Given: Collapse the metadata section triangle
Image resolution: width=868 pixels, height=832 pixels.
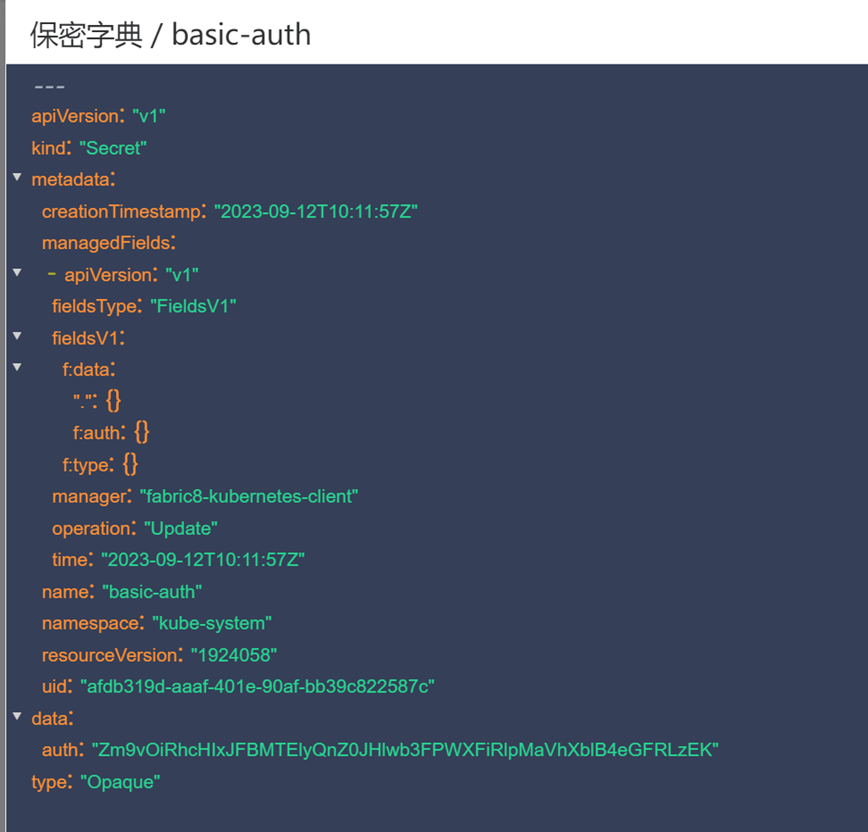Looking at the screenshot, I should pos(17,178).
